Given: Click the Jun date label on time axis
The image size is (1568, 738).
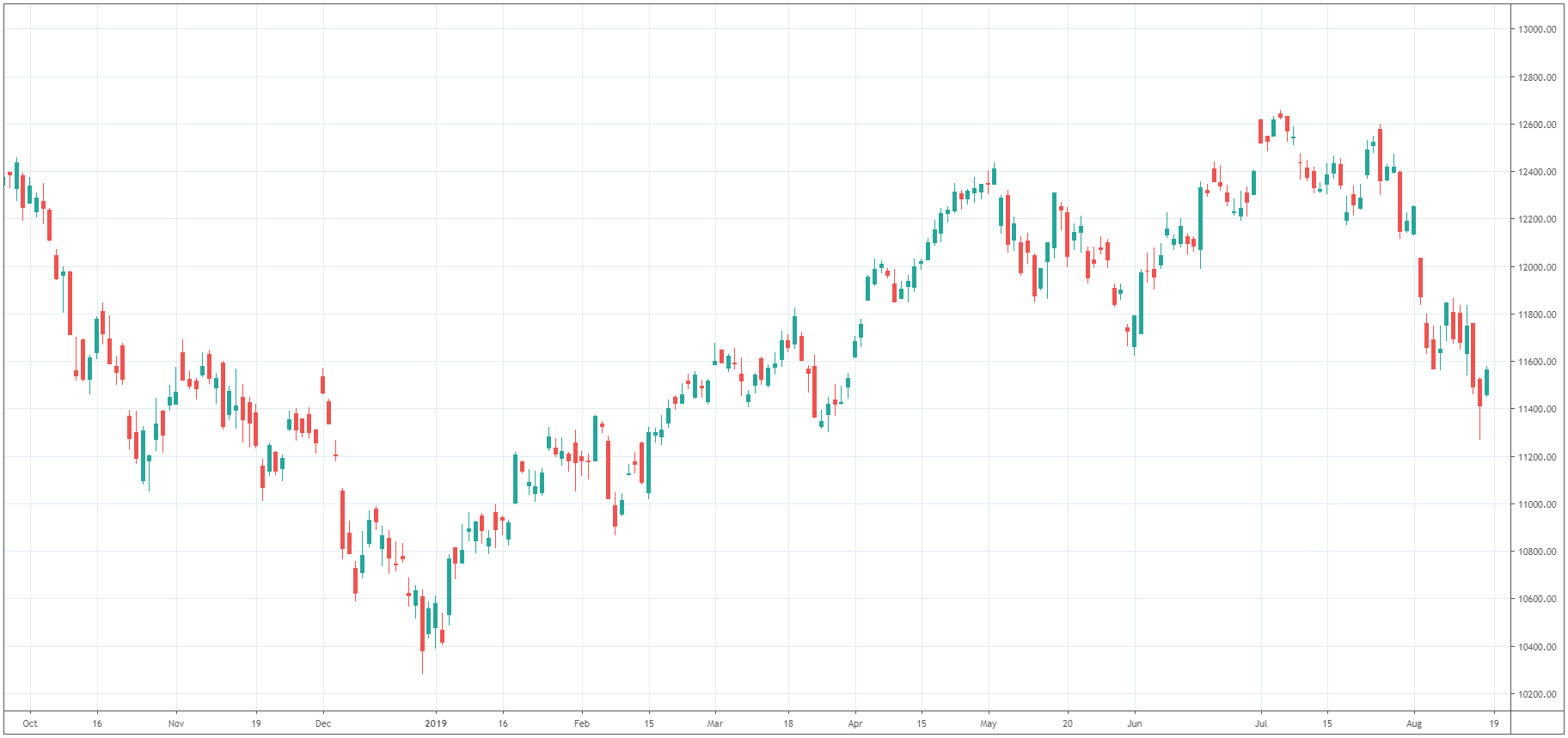Looking at the screenshot, I should coord(1135,723).
